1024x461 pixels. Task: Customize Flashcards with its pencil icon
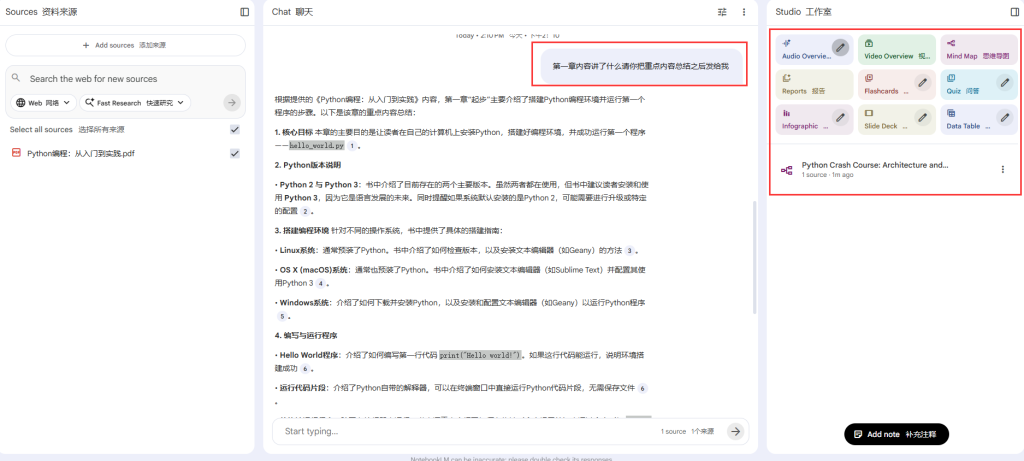tap(922, 82)
